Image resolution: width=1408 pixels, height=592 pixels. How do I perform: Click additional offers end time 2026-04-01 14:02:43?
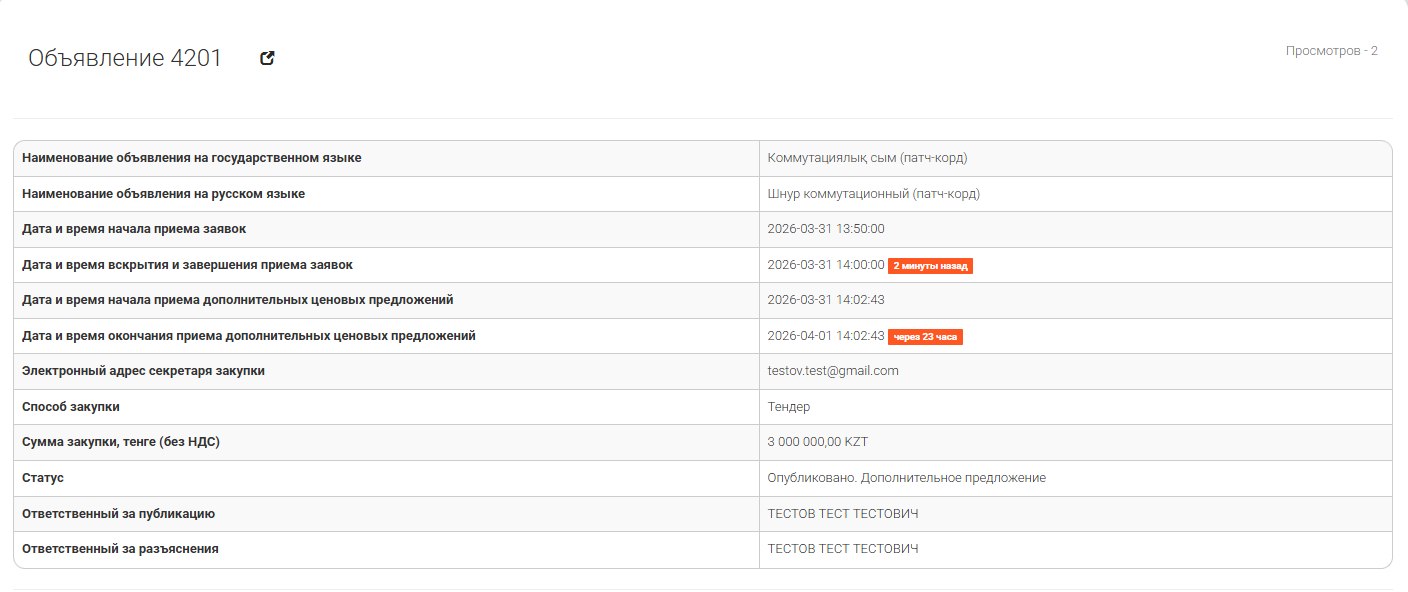pos(825,336)
